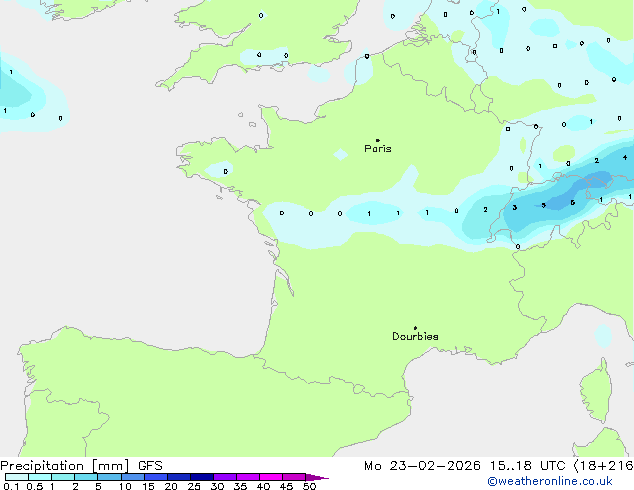Click the 30–35 mm purple legend swatch
The image size is (634, 490).
(x=224, y=477)
